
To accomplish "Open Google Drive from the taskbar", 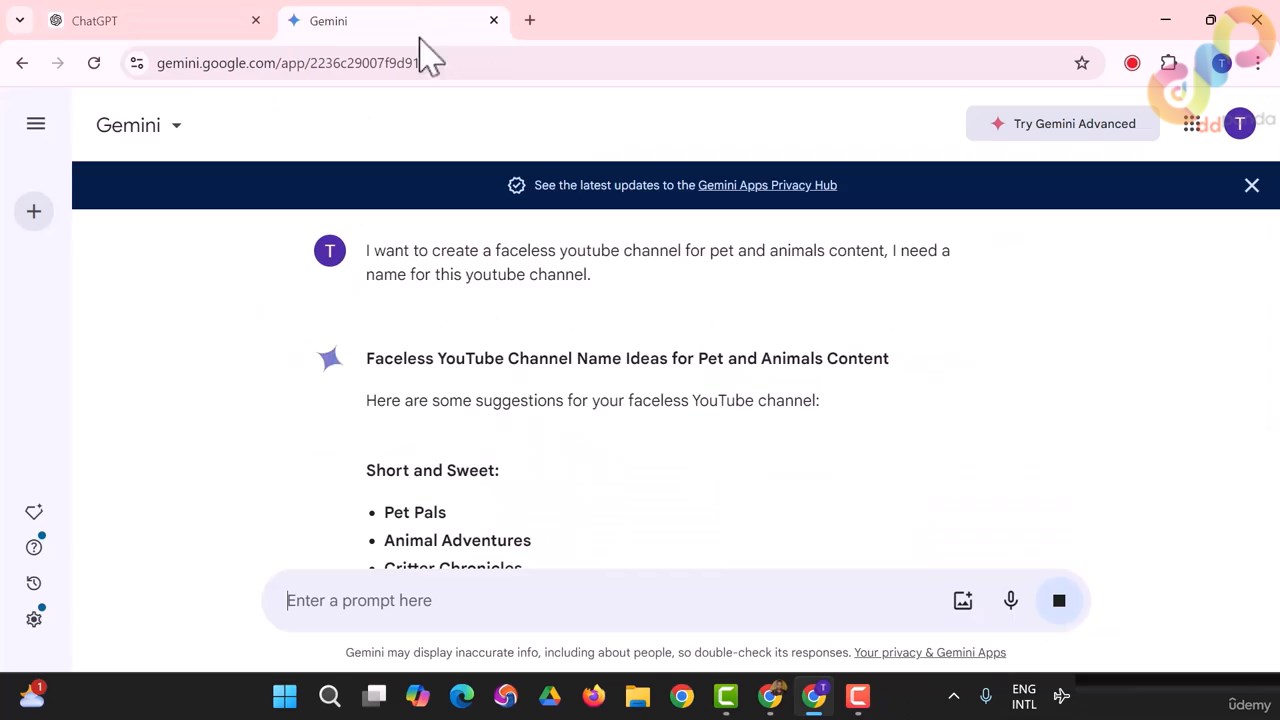I will (550, 696).
